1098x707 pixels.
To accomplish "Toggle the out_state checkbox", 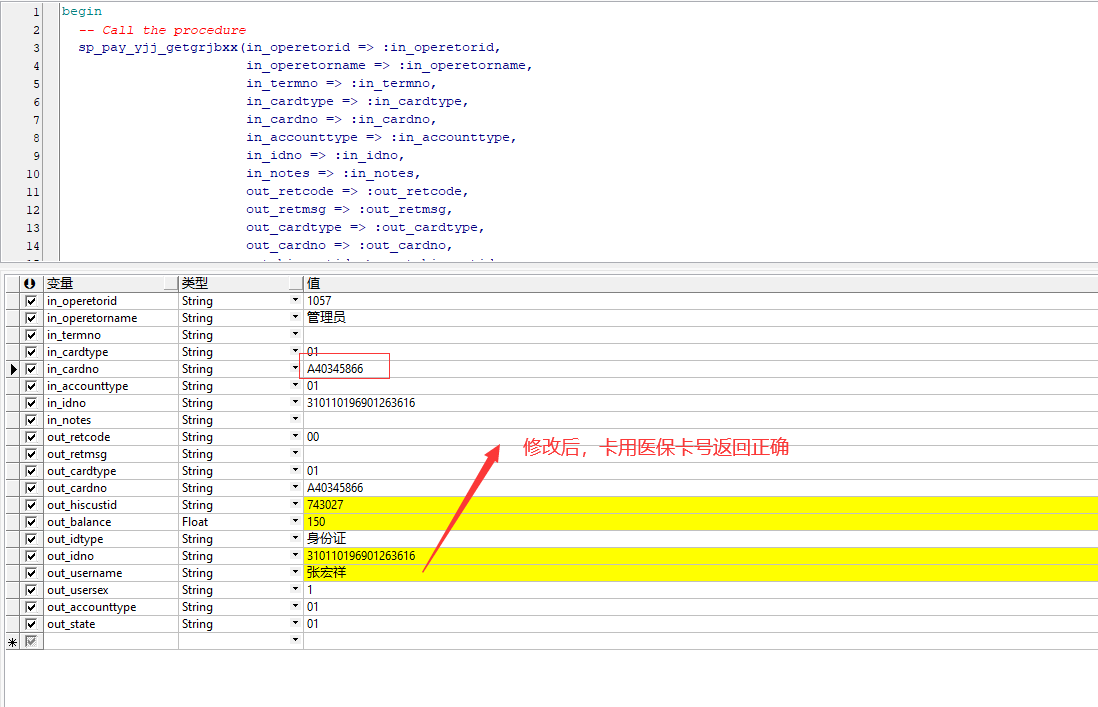I will [x=31, y=624].
